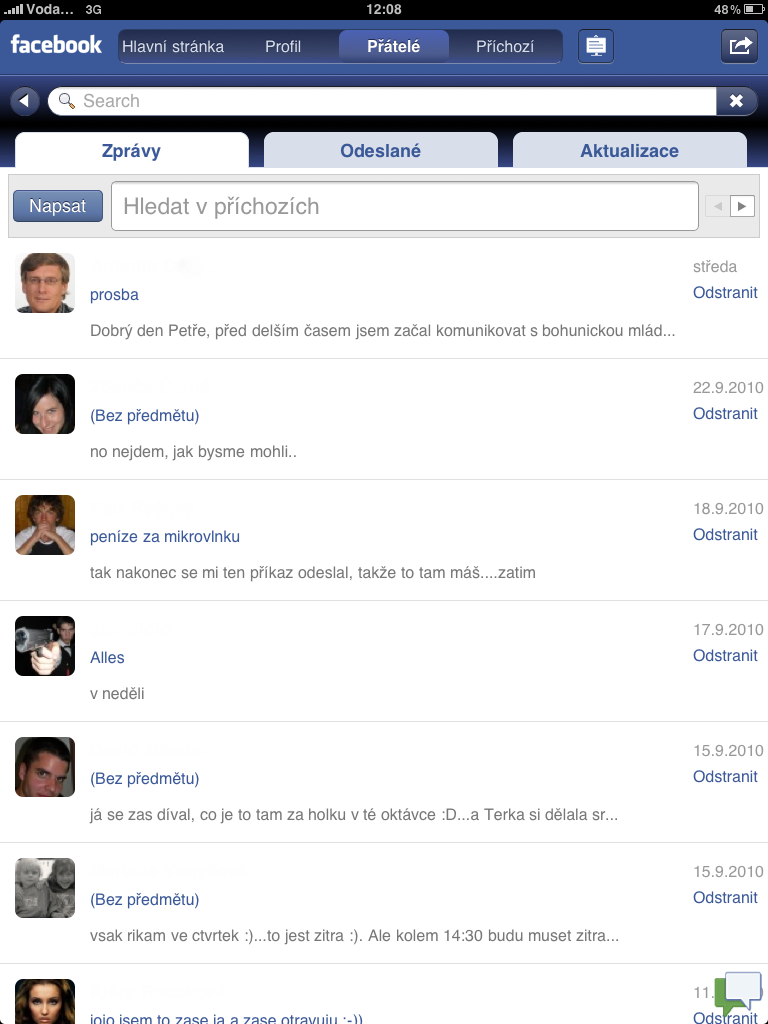768x1024 pixels.
Task: Tap preview 'vsak rikam ve ctvrtek'
Action: tap(355, 935)
